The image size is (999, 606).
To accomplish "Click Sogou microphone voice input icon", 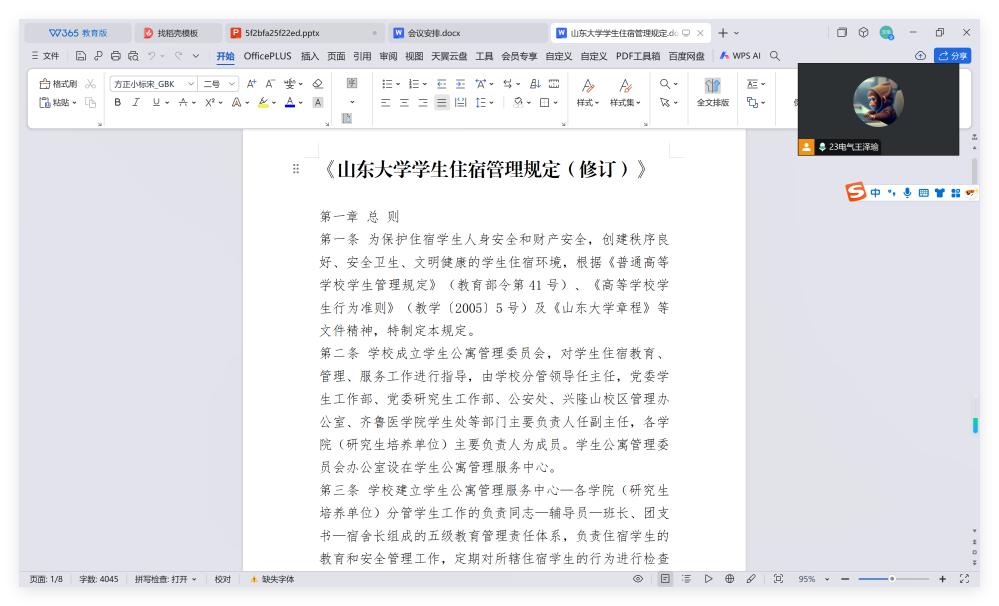I will point(907,192).
